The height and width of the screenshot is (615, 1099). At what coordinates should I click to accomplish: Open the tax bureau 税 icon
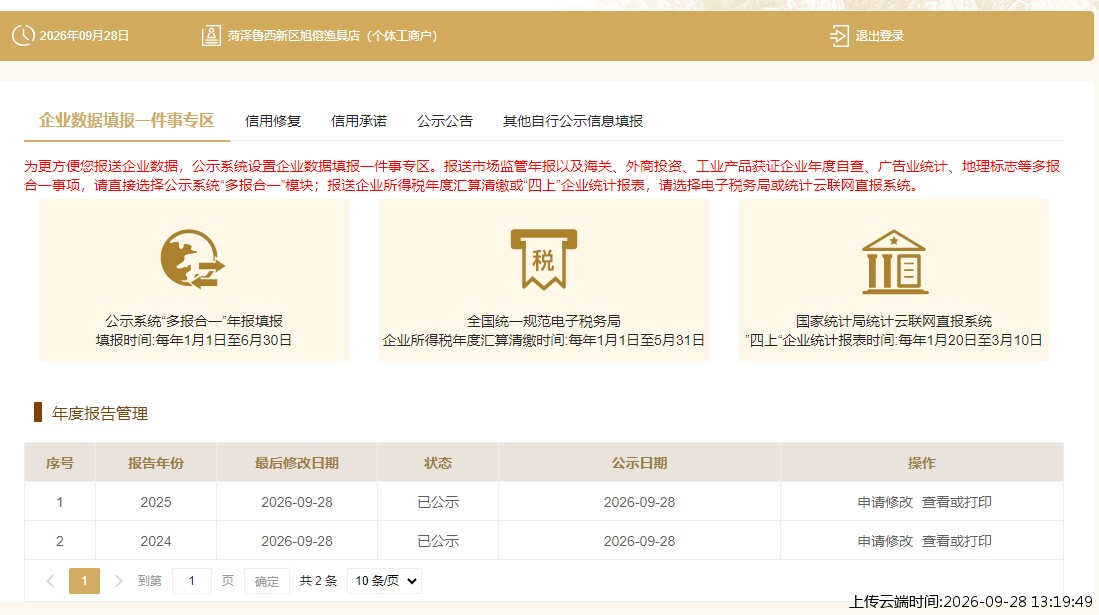click(x=543, y=259)
